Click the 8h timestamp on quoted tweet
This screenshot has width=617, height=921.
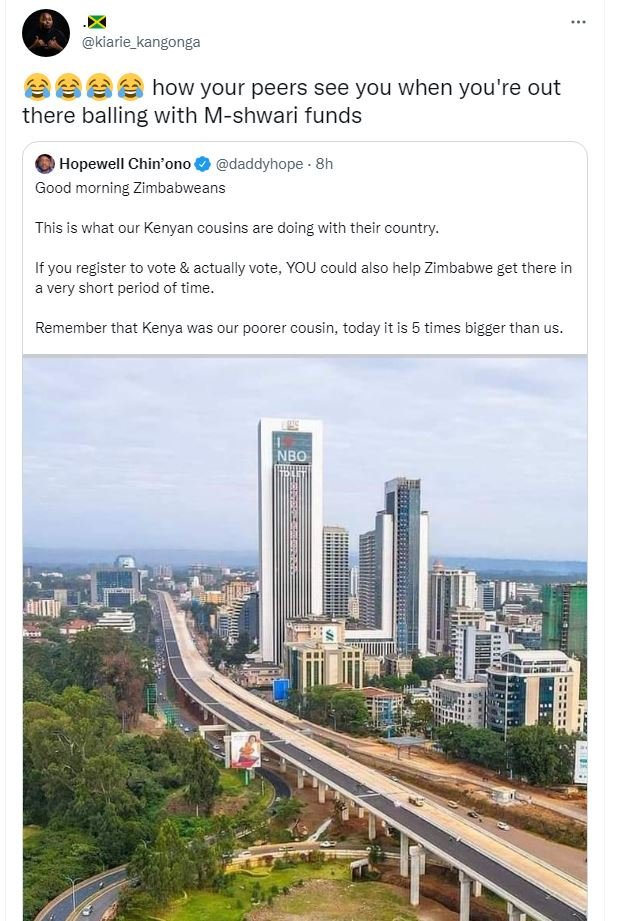(x=324, y=164)
